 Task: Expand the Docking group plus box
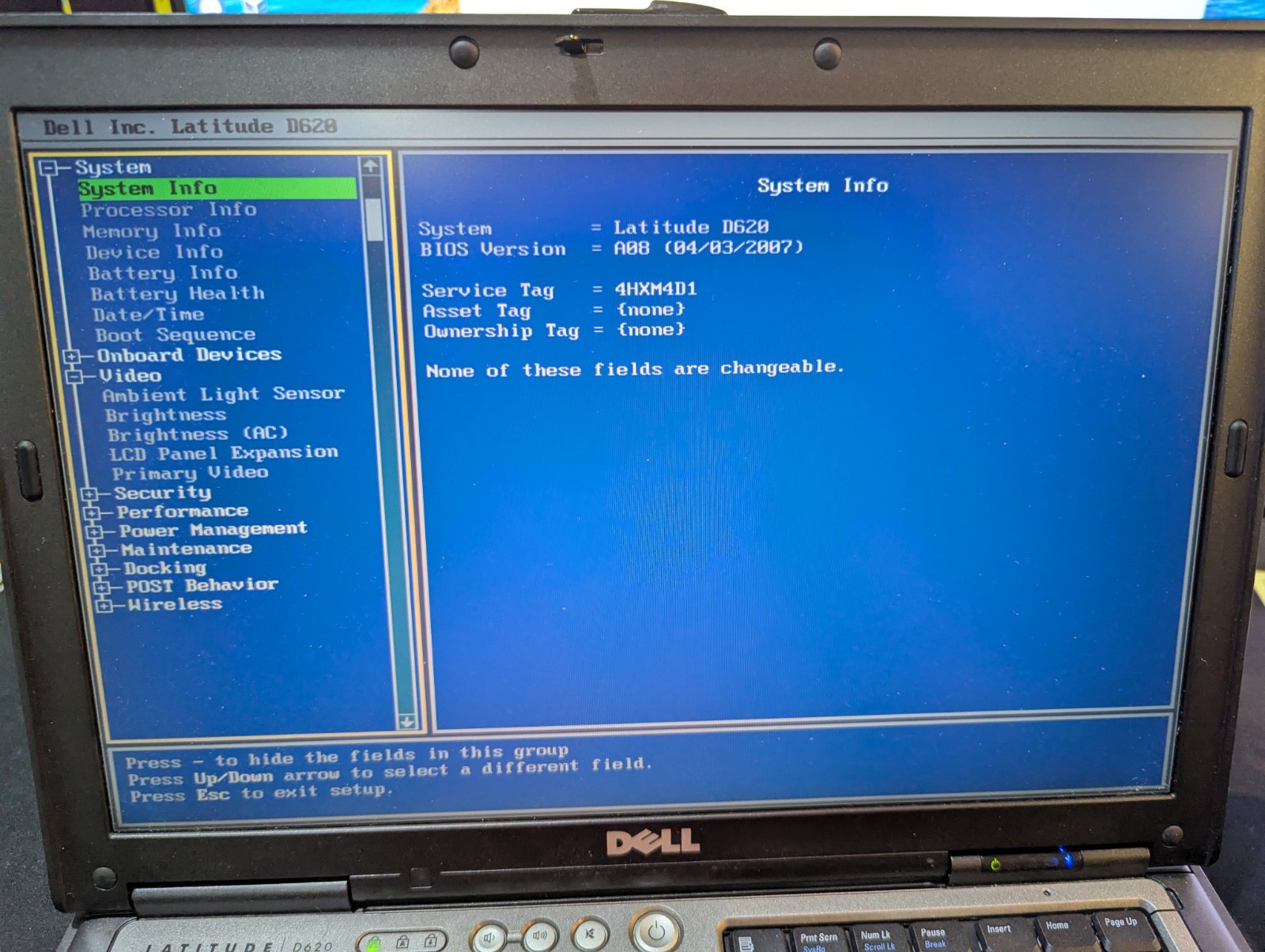(100, 569)
